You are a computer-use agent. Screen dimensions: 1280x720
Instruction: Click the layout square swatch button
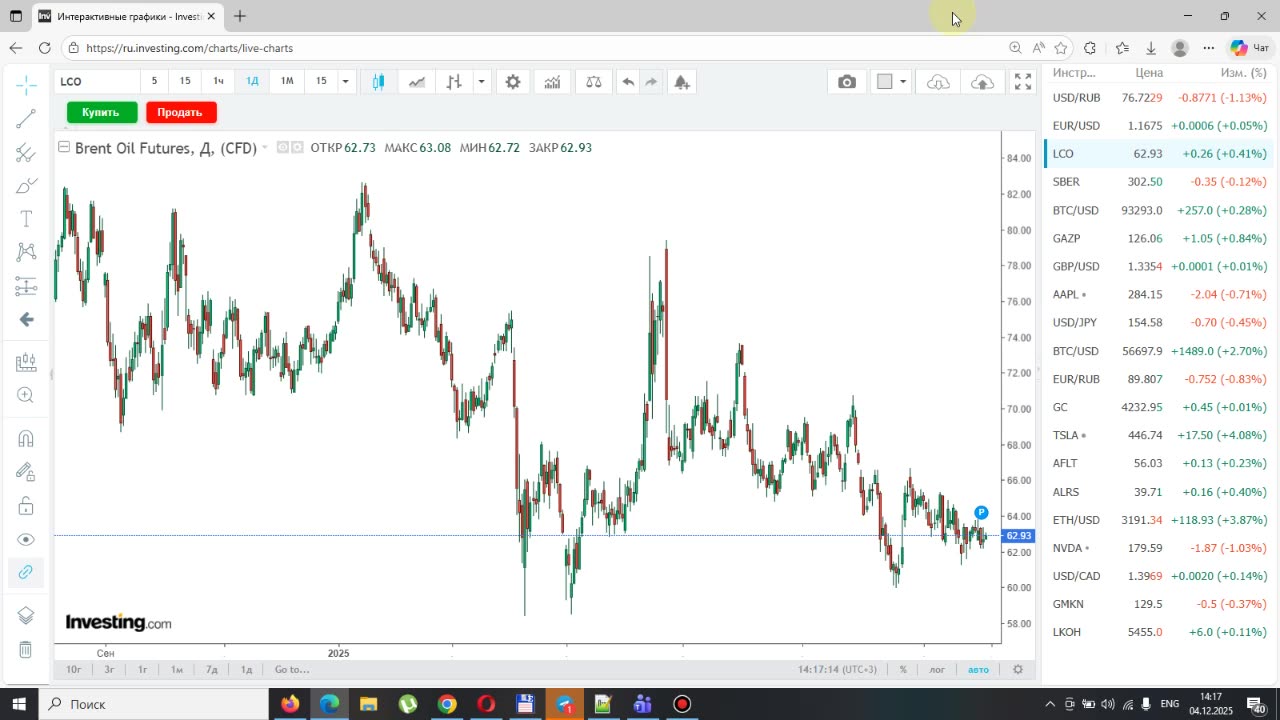coord(884,82)
